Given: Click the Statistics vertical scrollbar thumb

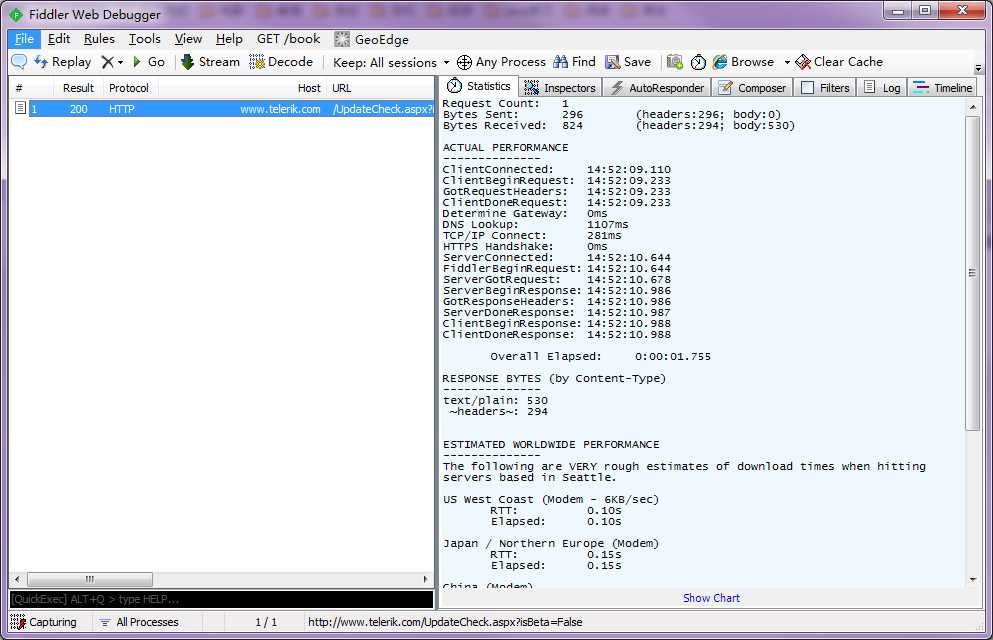Looking at the screenshot, I should coord(973,273).
